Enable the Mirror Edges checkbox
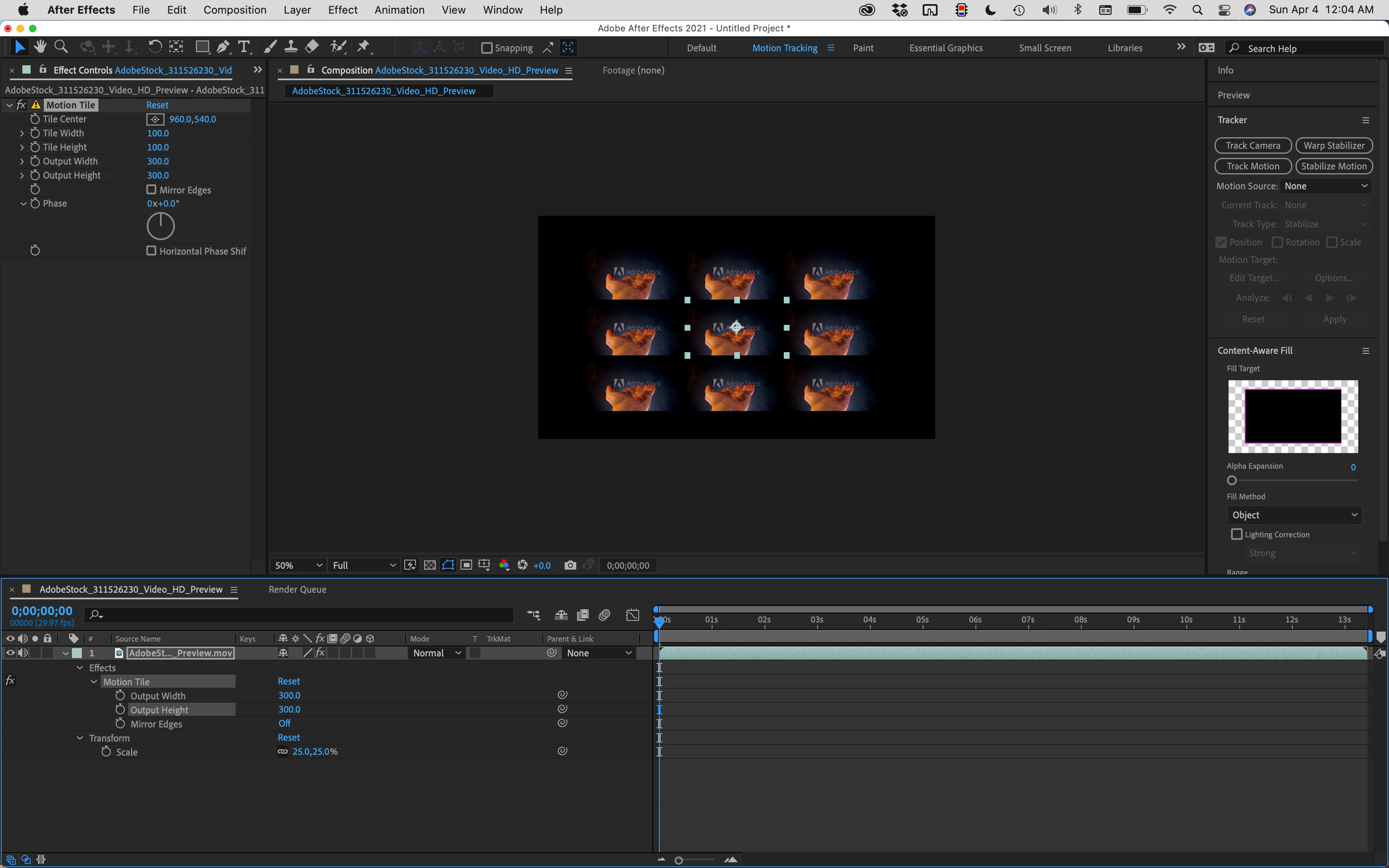1389x868 pixels. point(152,189)
